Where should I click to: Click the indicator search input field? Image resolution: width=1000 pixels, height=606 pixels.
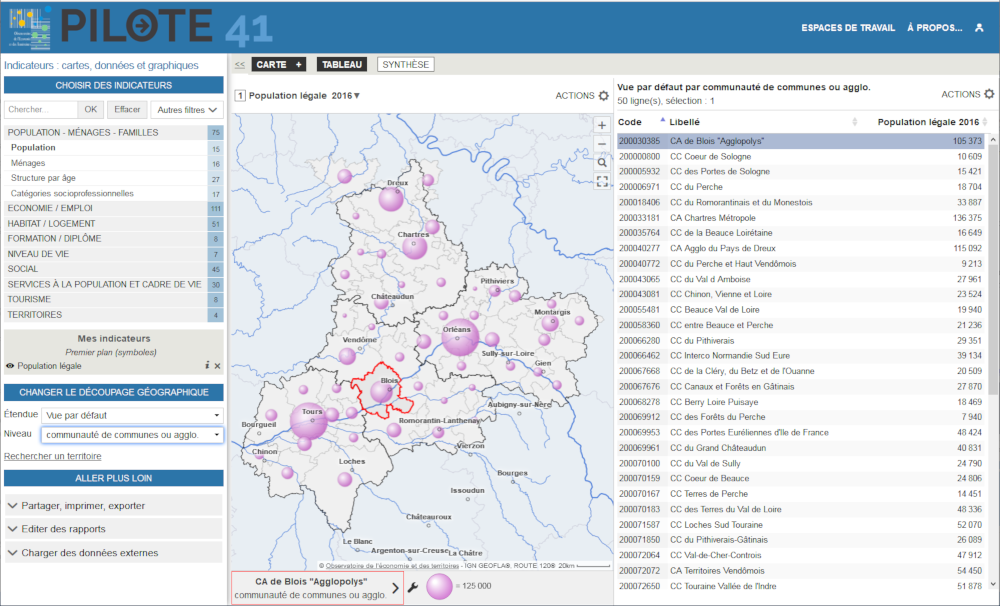[x=40, y=110]
